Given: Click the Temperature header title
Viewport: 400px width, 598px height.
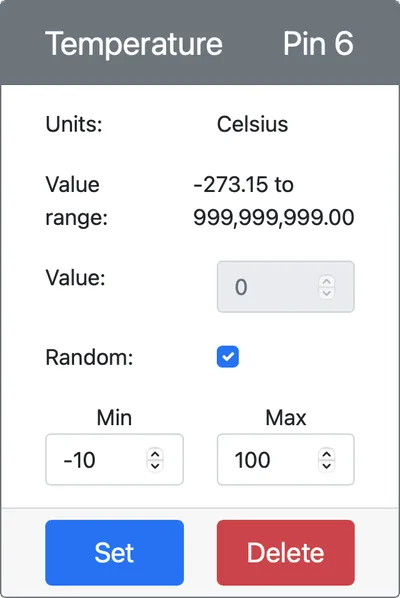Looking at the screenshot, I should 134,43.
